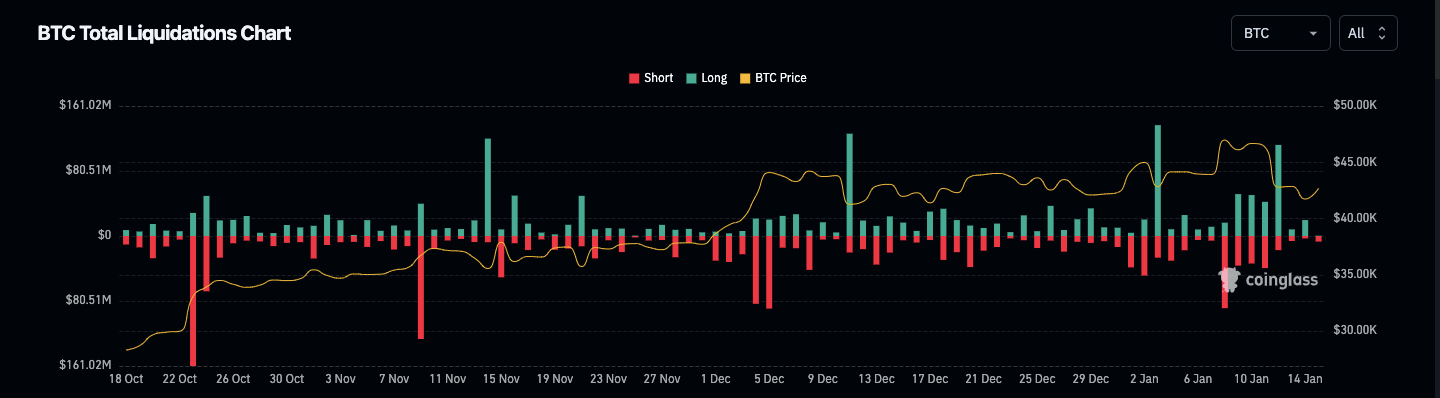Click the 1 Dec date label
1440x398 pixels.
click(716, 379)
